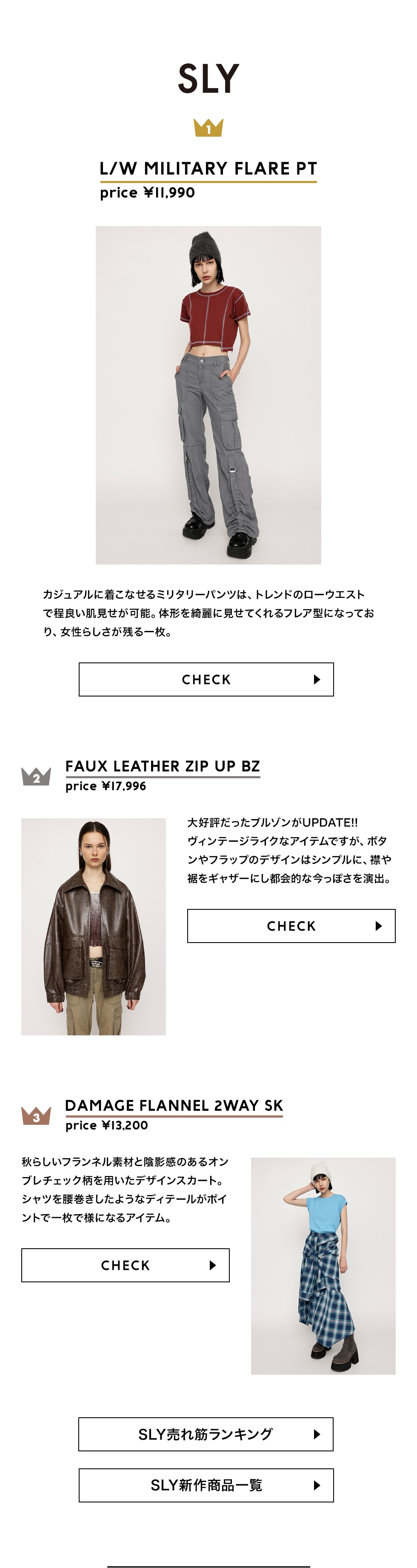Open L/W MILITARY FLARE PT title link

pyautogui.click(x=208, y=169)
